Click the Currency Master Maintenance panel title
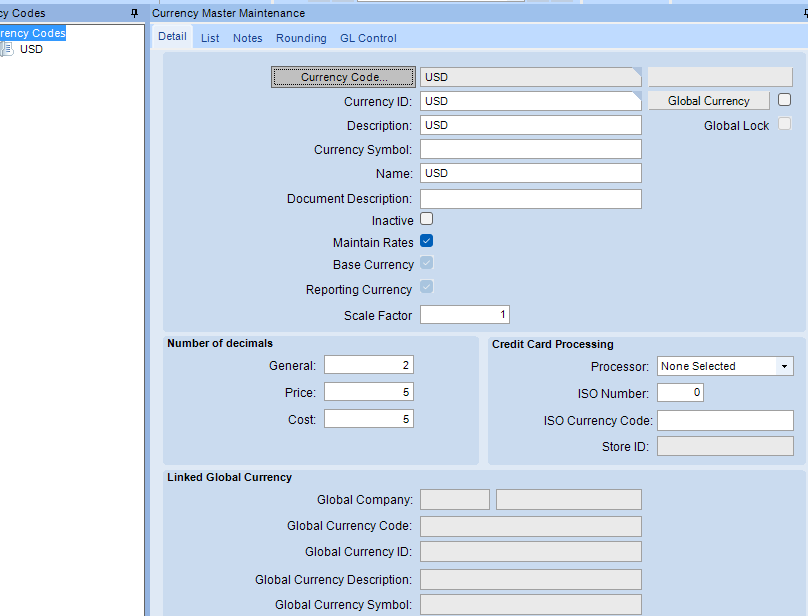 click(228, 13)
